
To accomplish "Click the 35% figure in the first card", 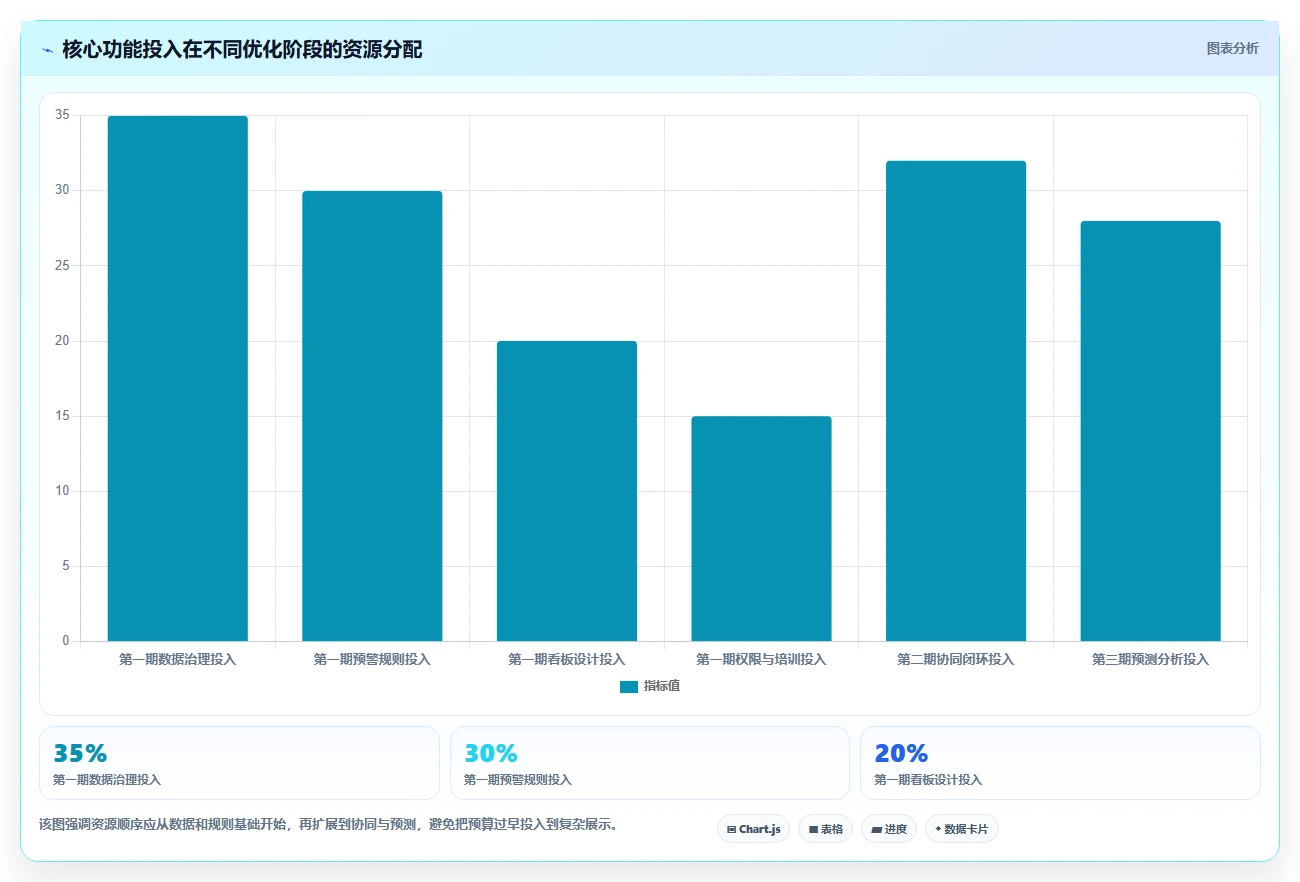I will (x=80, y=753).
